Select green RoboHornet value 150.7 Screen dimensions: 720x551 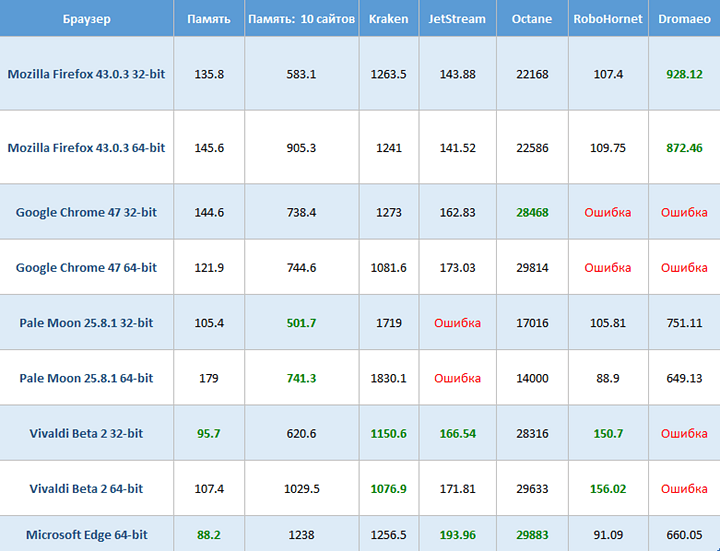608,434
